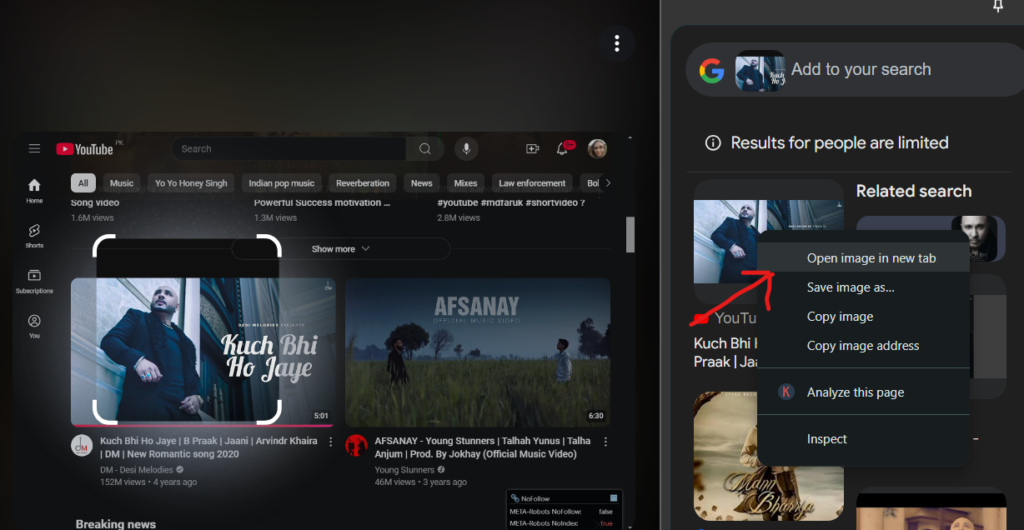
Task: Open Young Stunners channel avatar
Action: click(356, 445)
